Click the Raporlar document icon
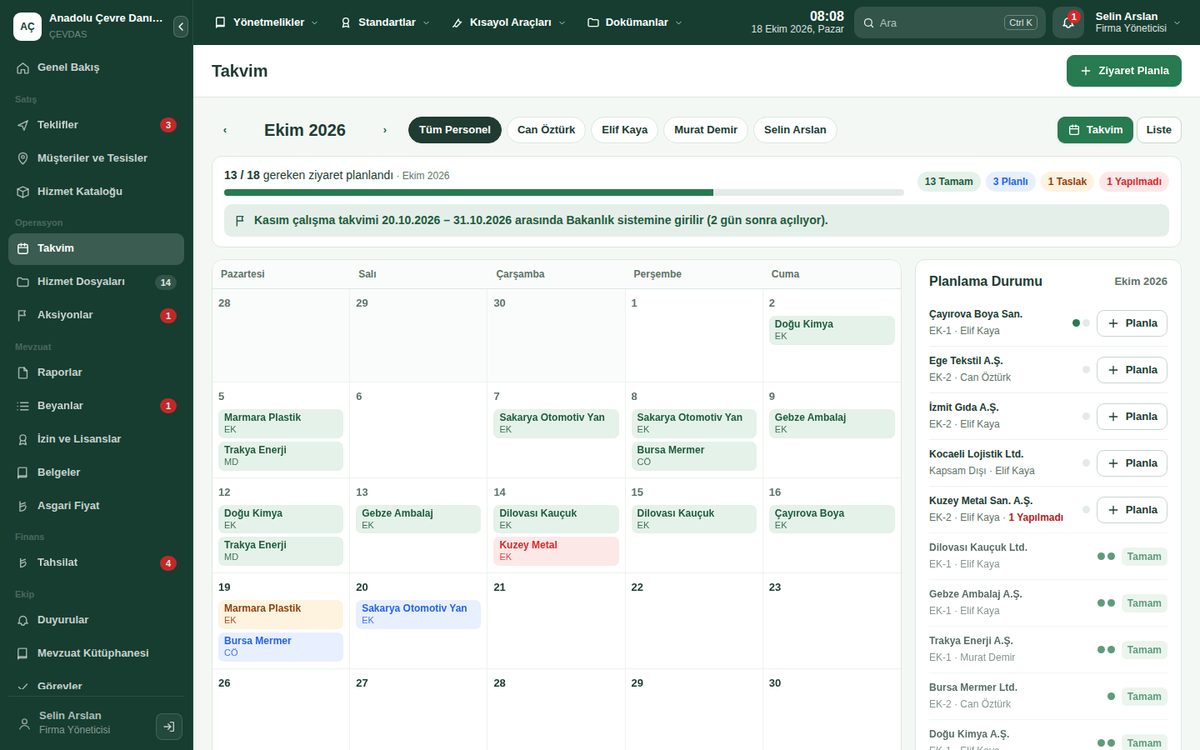The width and height of the screenshot is (1200, 750). [x=23, y=372]
